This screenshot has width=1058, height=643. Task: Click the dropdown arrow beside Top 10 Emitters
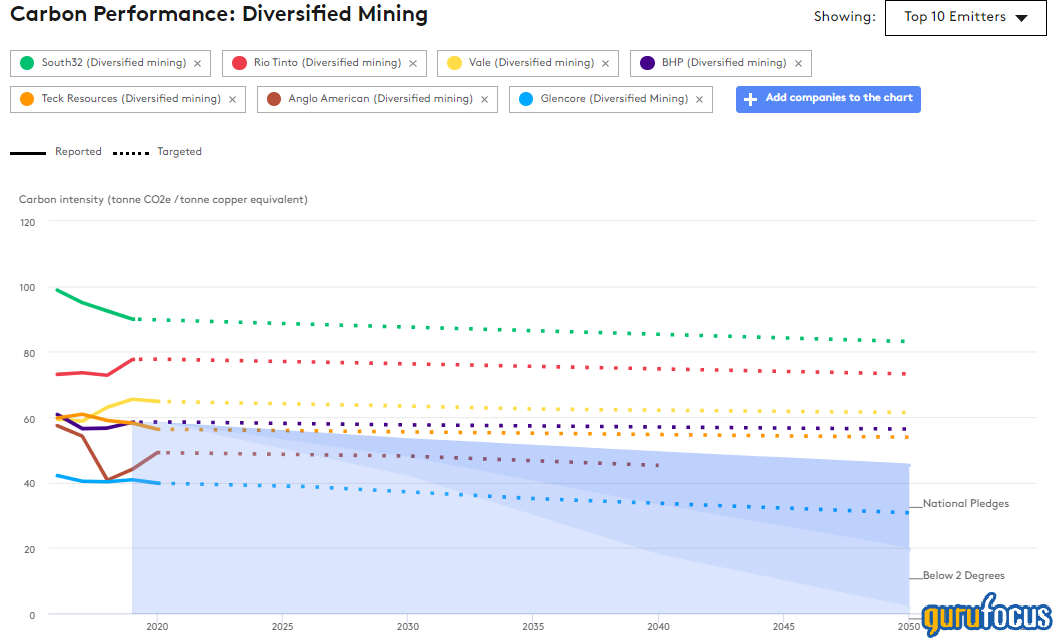click(x=1022, y=18)
